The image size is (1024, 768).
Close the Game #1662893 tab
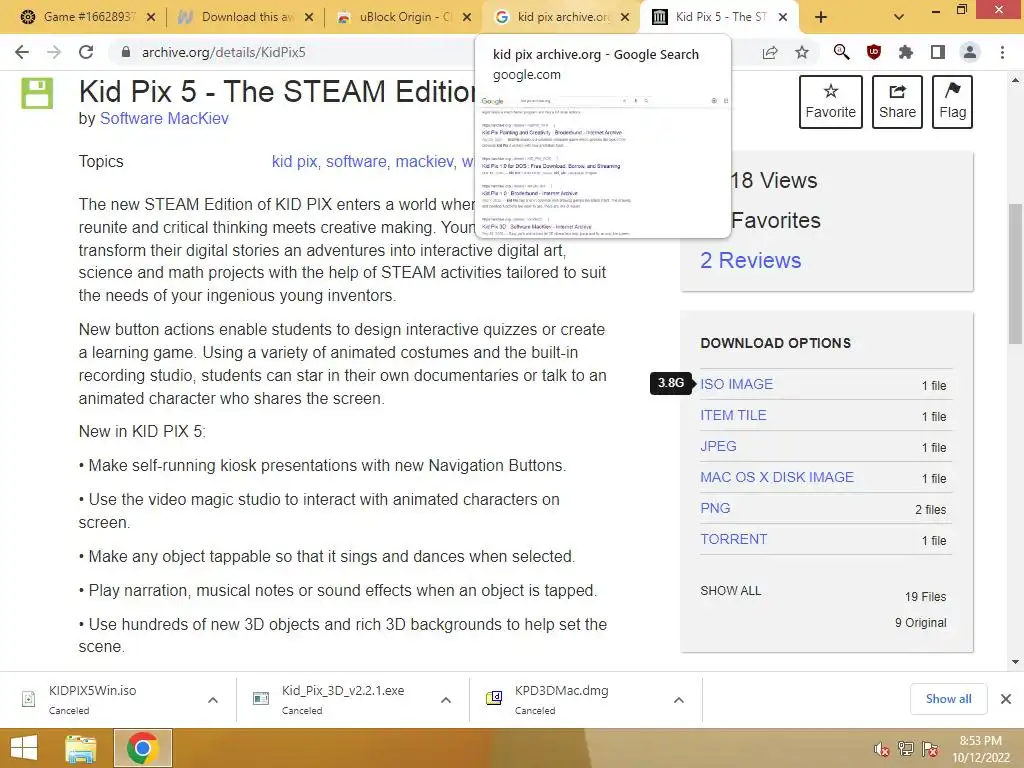[151, 17]
